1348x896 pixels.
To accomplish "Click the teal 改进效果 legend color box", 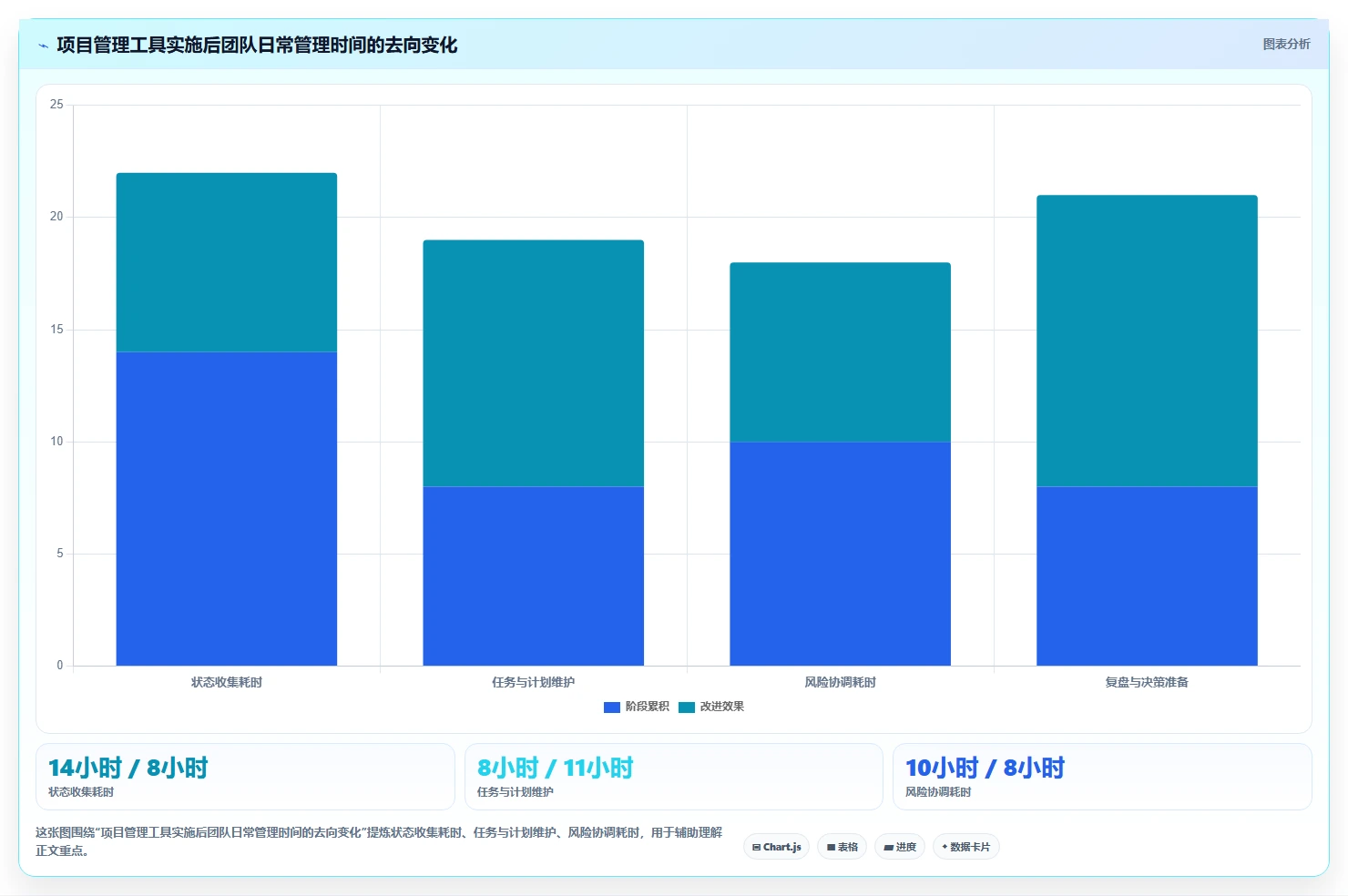I will click(687, 708).
